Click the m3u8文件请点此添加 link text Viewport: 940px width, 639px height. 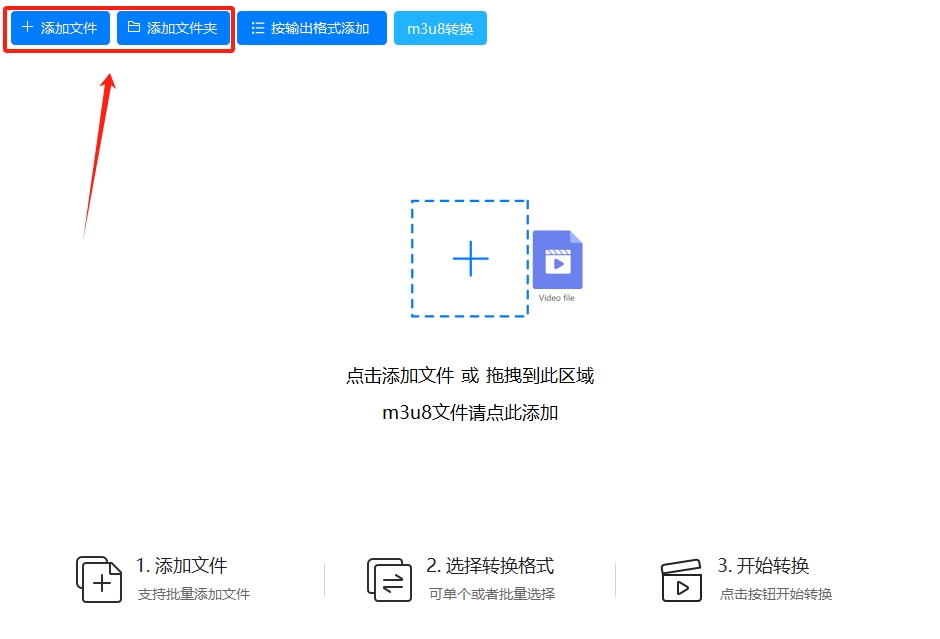click(x=469, y=412)
